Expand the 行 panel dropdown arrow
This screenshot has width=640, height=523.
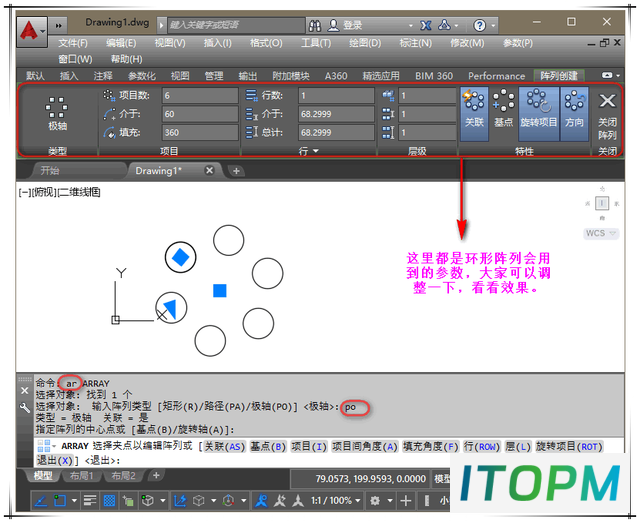316,151
